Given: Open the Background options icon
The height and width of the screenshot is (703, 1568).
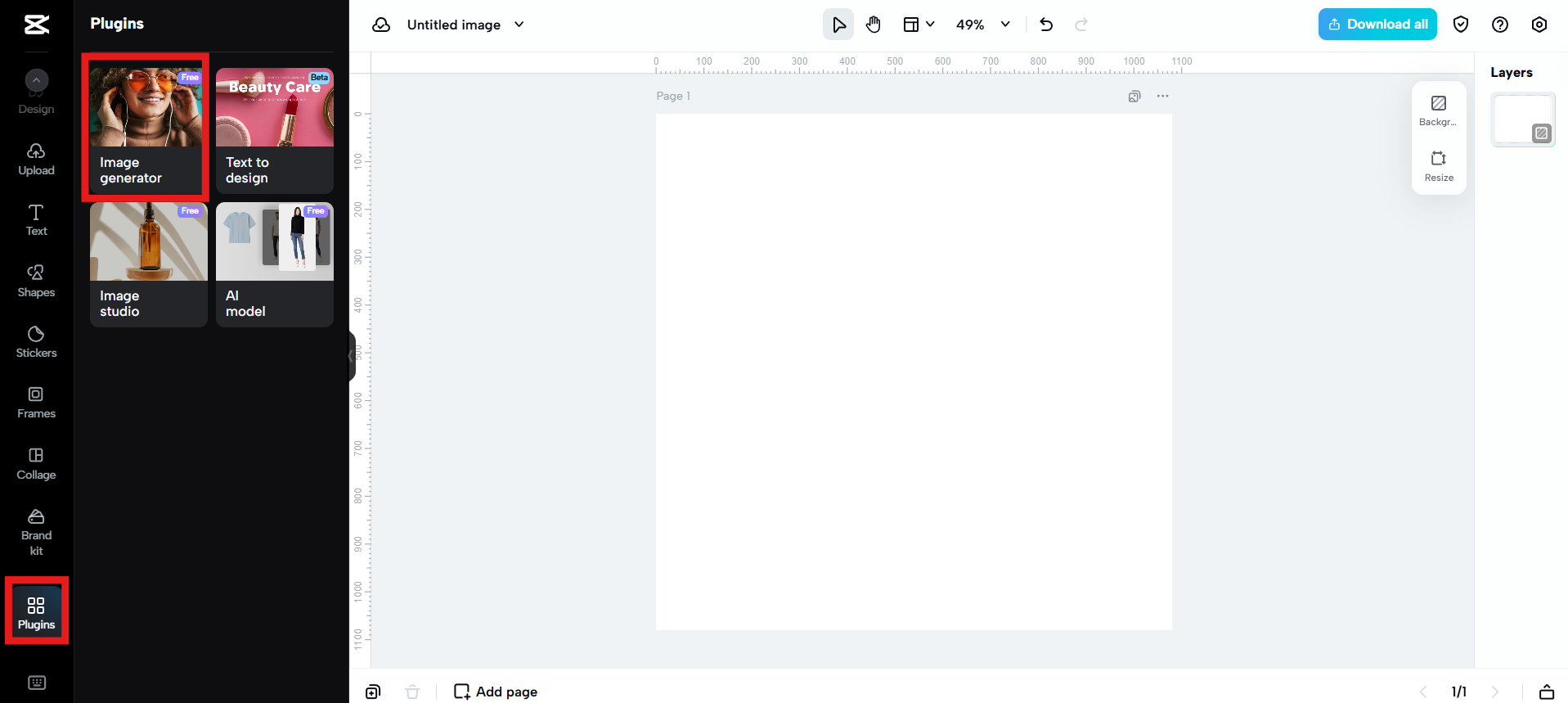Looking at the screenshot, I should (x=1439, y=110).
